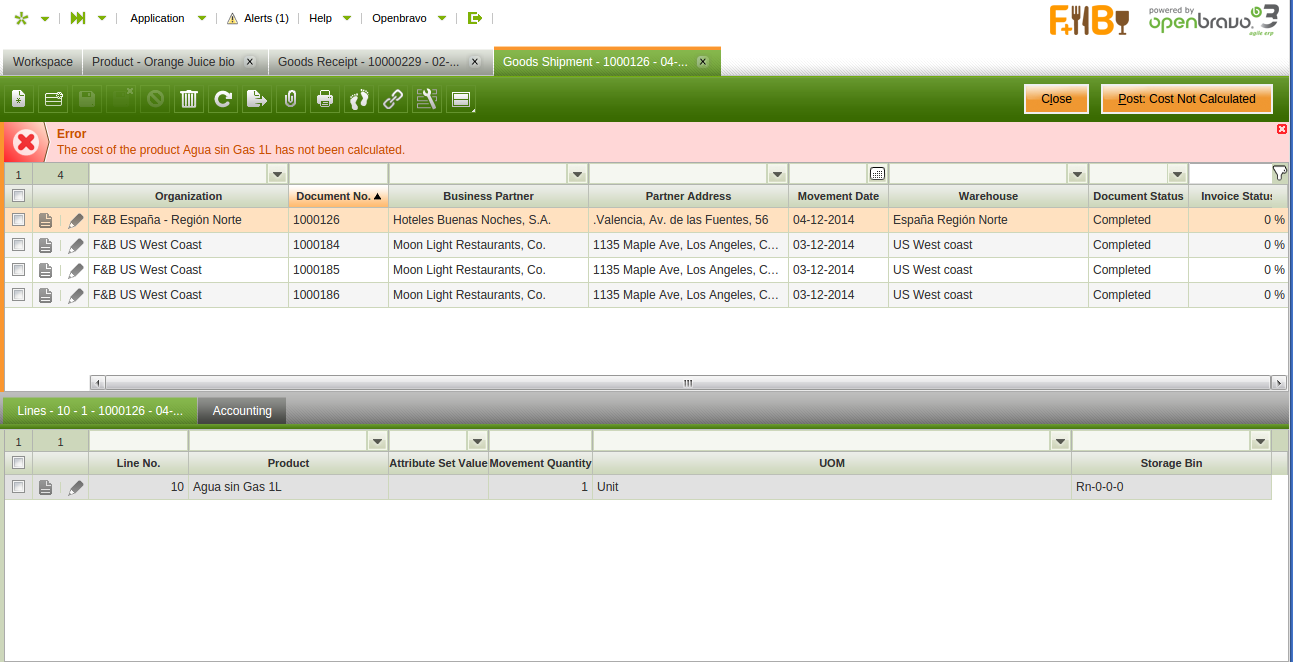Expand the Organization filter dropdown
Image resolution: width=1293 pixels, height=662 pixels.
[277, 175]
